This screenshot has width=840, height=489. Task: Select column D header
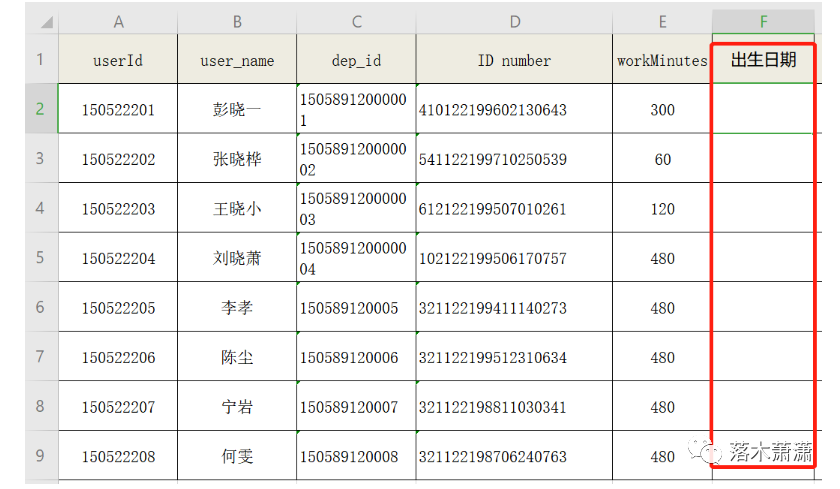[514, 22]
